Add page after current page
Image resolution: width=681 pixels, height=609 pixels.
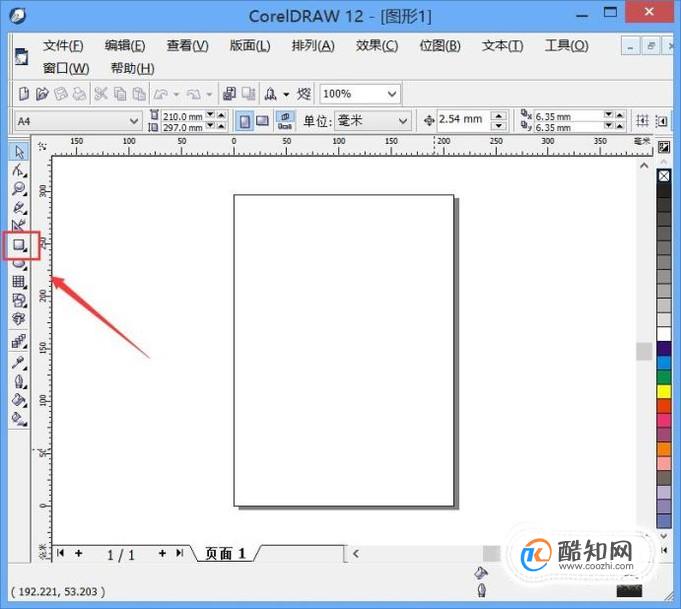(162, 553)
